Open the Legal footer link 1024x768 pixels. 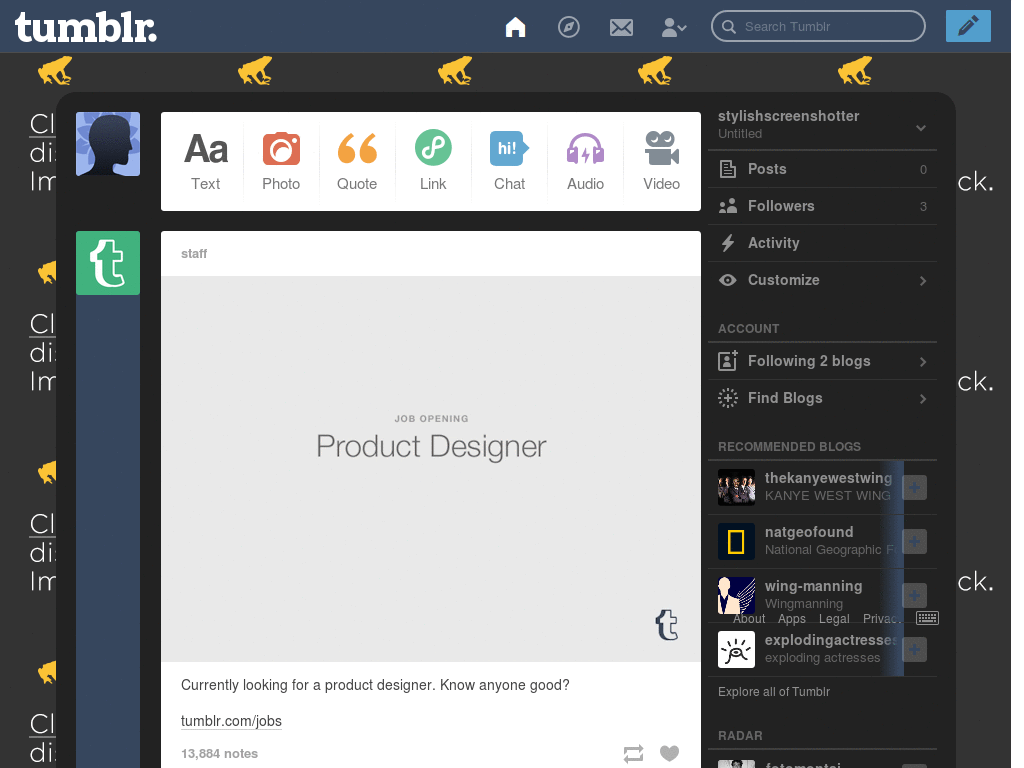[834, 618]
